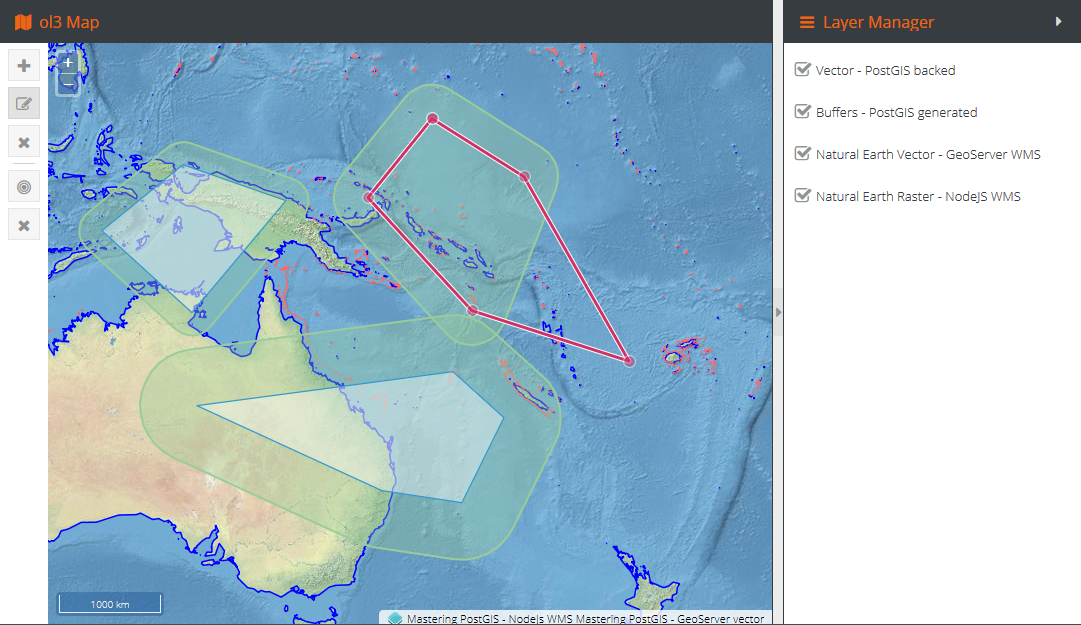Click the add feature plus tool
This screenshot has width=1081, height=625.
[24, 66]
